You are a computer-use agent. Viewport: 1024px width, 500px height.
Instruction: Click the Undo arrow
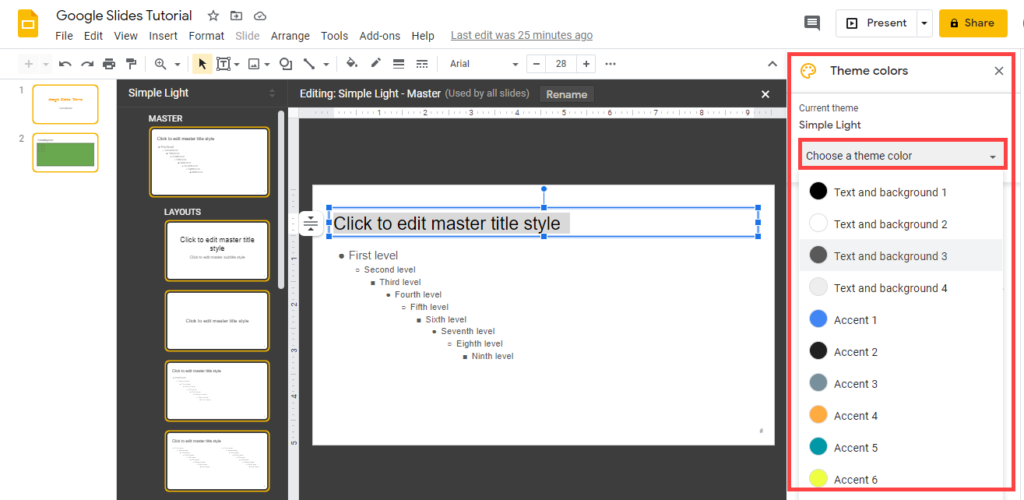65,64
